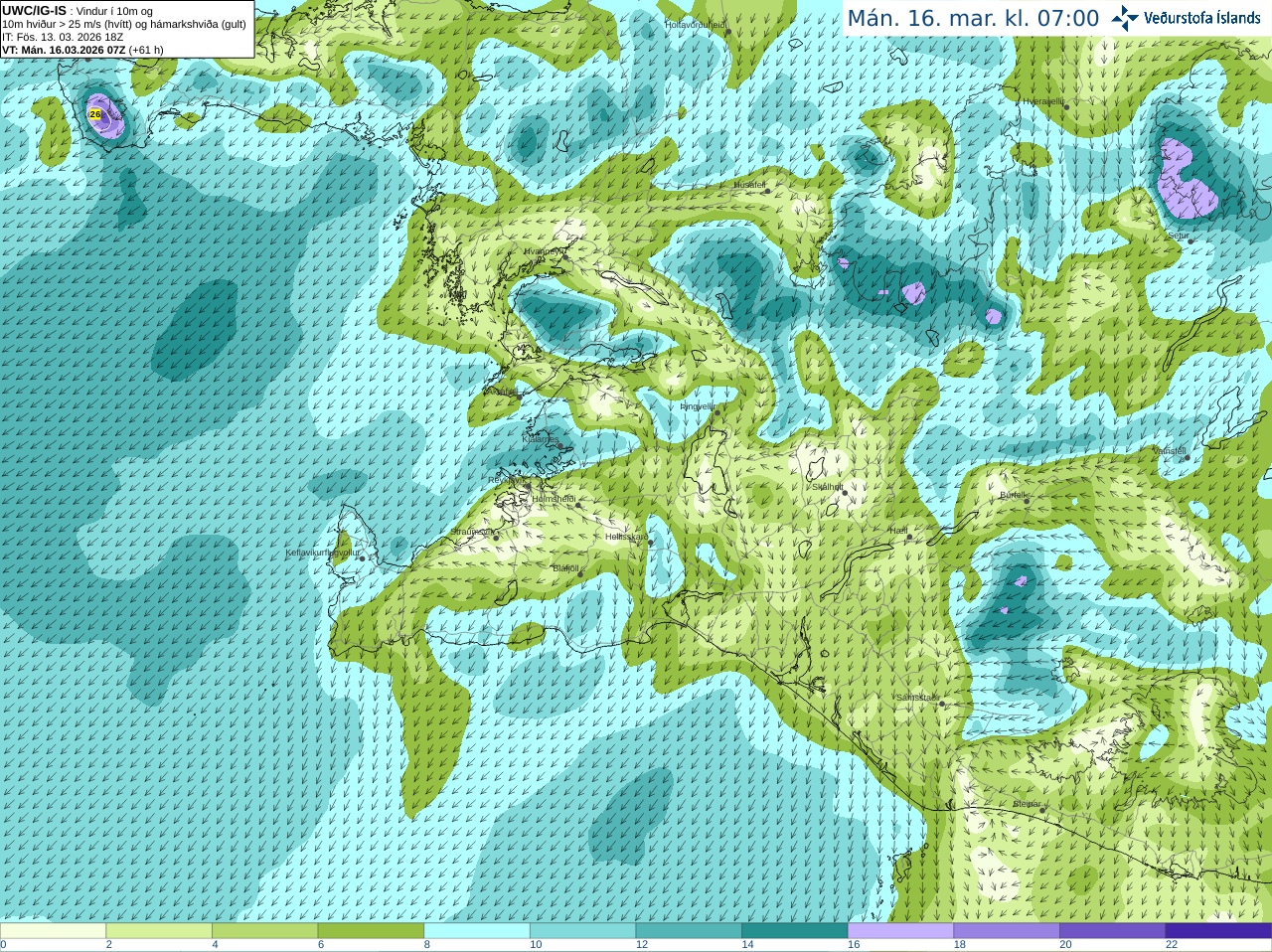Select the 0–2 m/s legend color

[53, 931]
